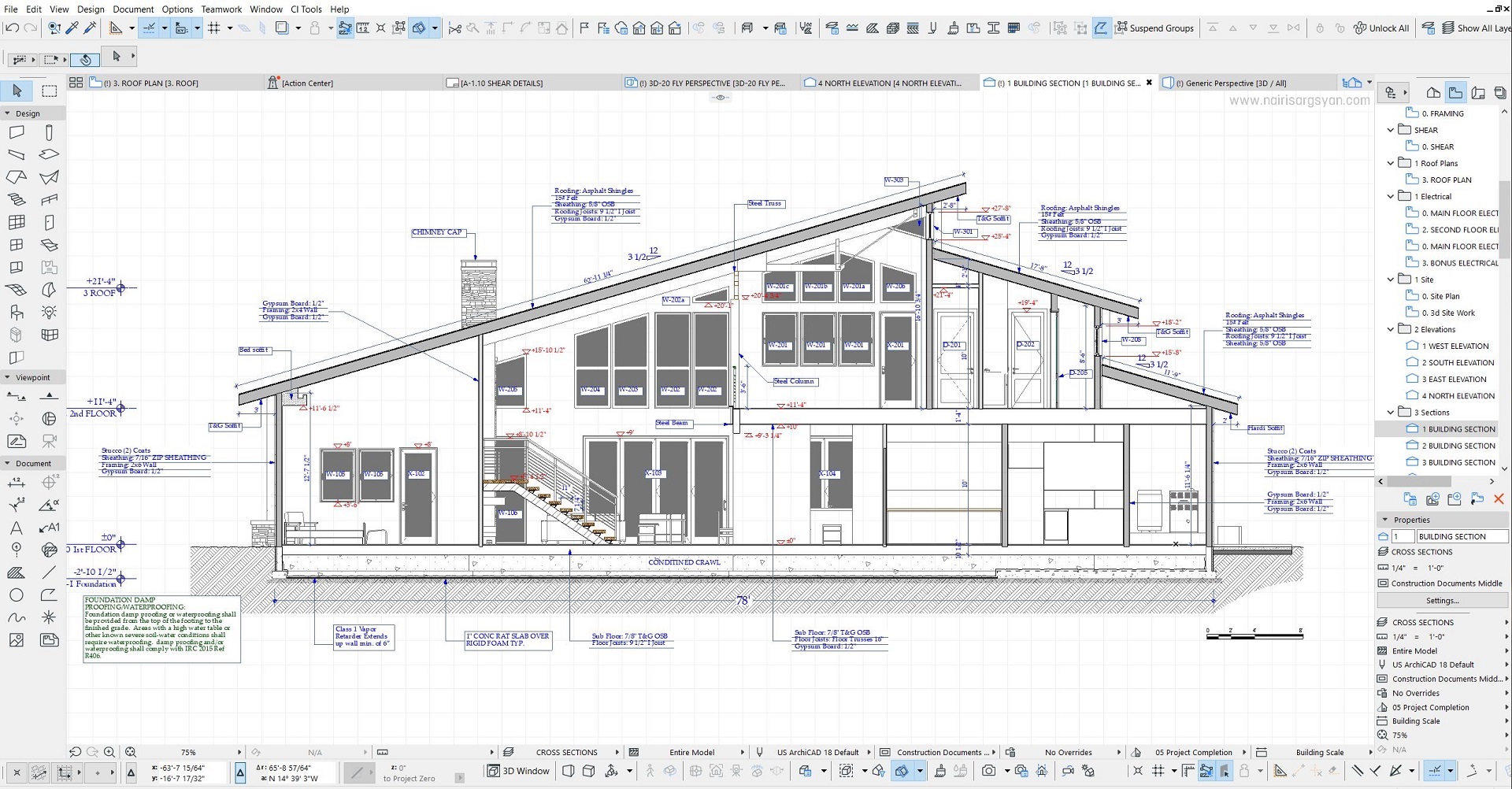1512x789 pixels.
Task: Select the Lamp tool
Action: click(49, 313)
